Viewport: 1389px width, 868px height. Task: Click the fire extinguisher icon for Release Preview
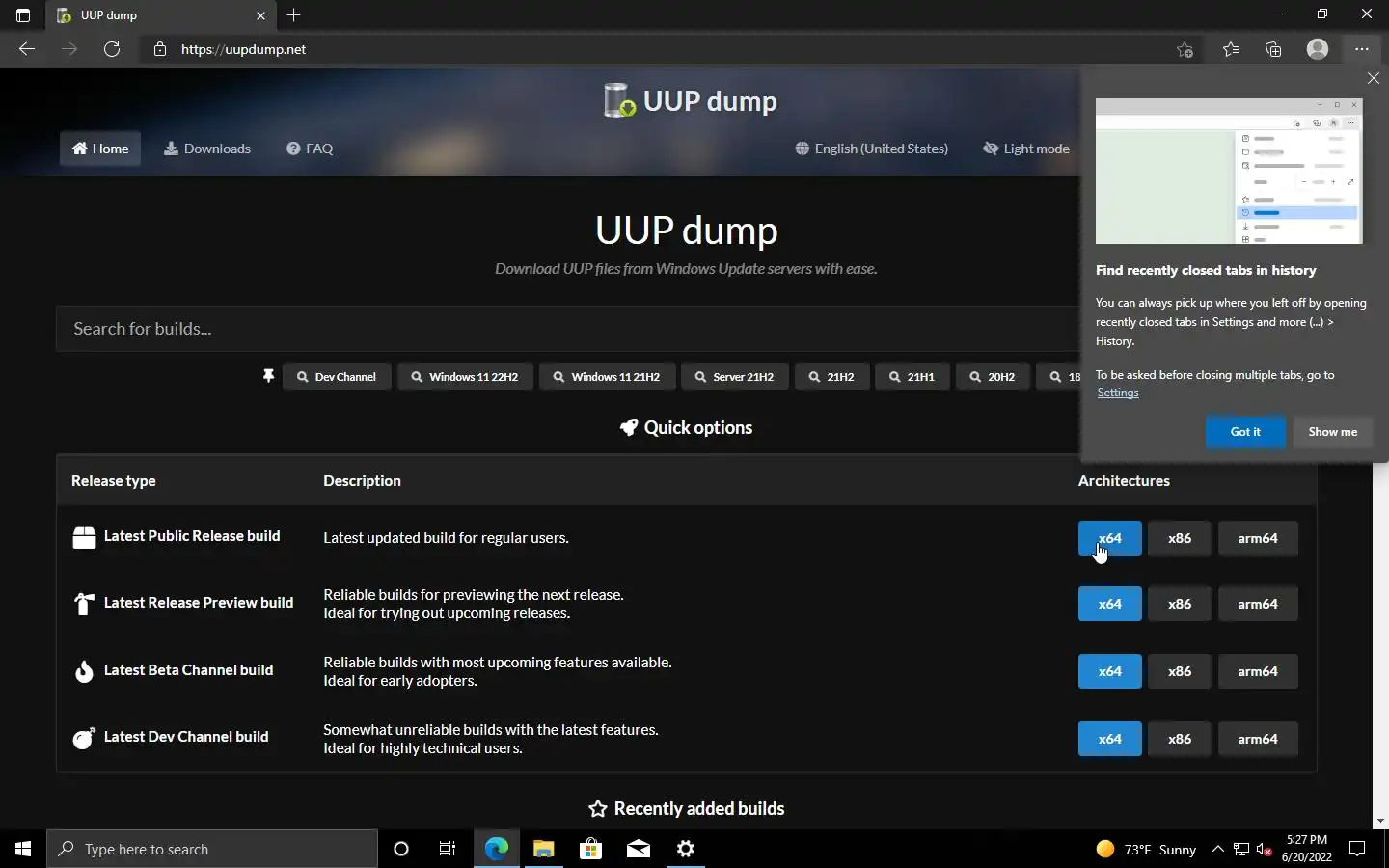pyautogui.click(x=84, y=604)
